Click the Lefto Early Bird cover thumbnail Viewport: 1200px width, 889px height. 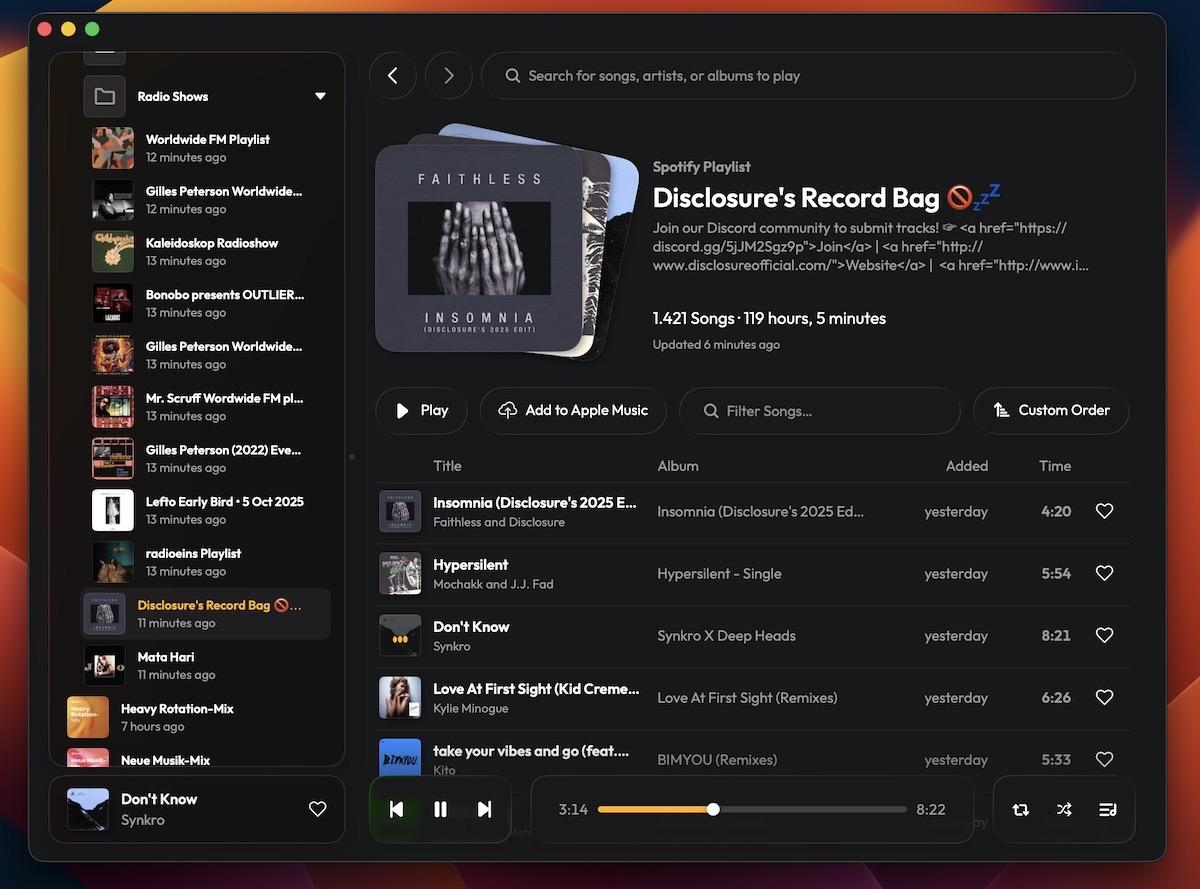coord(113,511)
